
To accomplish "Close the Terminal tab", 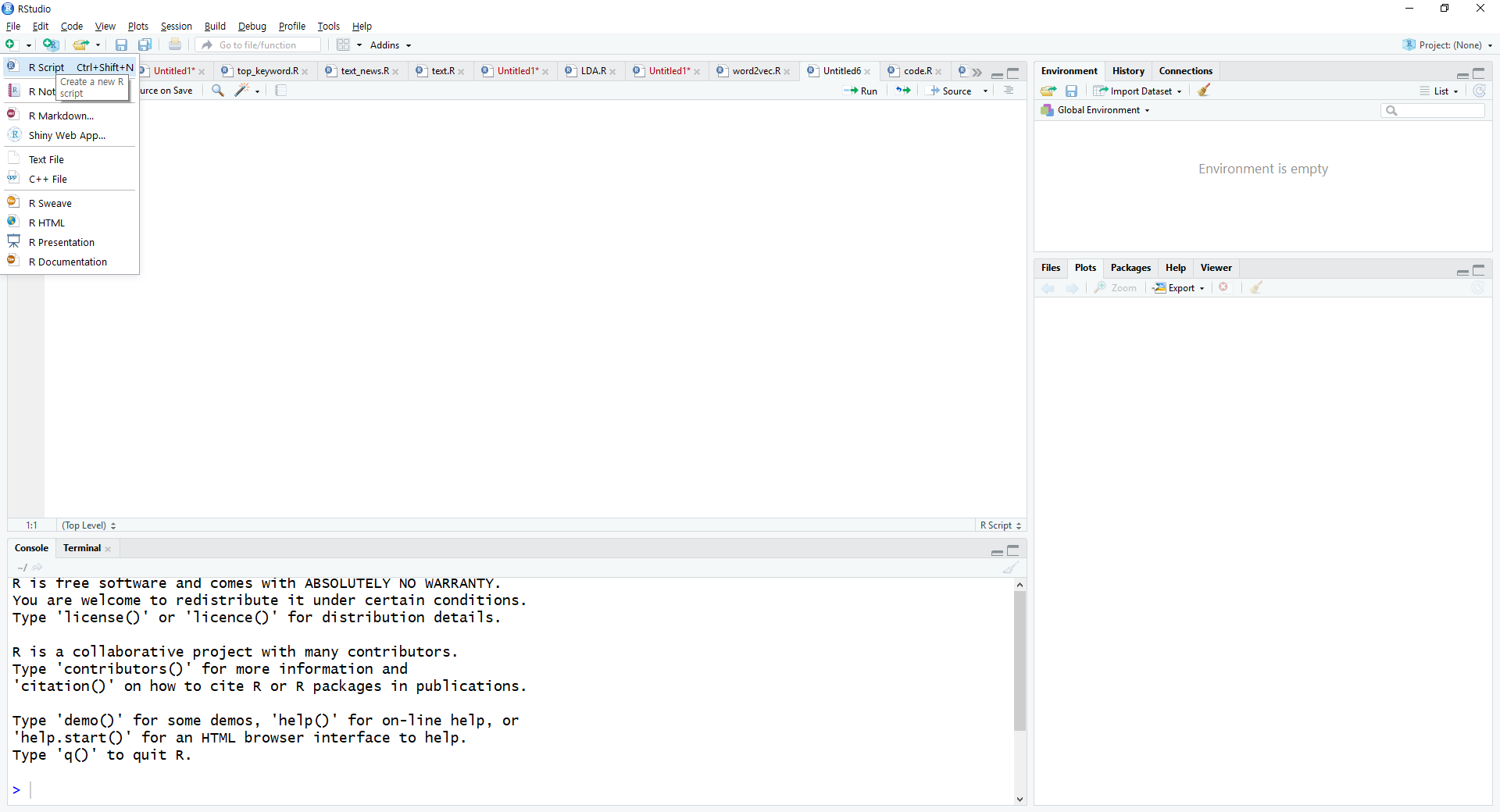I will [108, 549].
